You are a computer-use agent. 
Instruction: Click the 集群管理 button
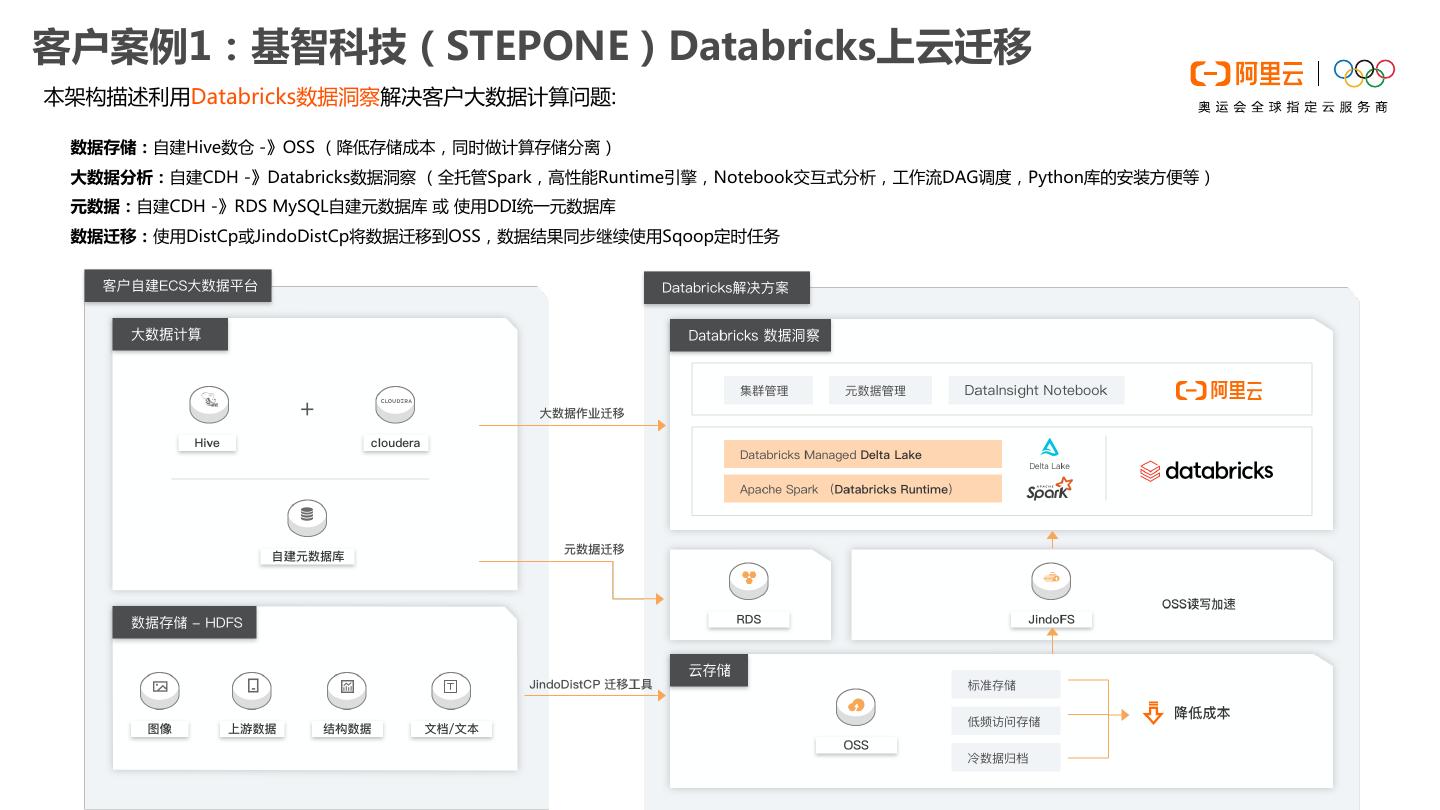pyautogui.click(x=765, y=391)
